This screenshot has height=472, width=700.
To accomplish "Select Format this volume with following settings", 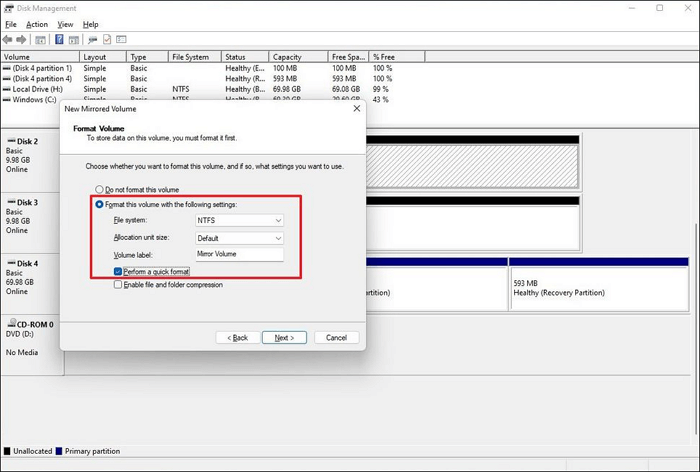I will pos(99,205).
